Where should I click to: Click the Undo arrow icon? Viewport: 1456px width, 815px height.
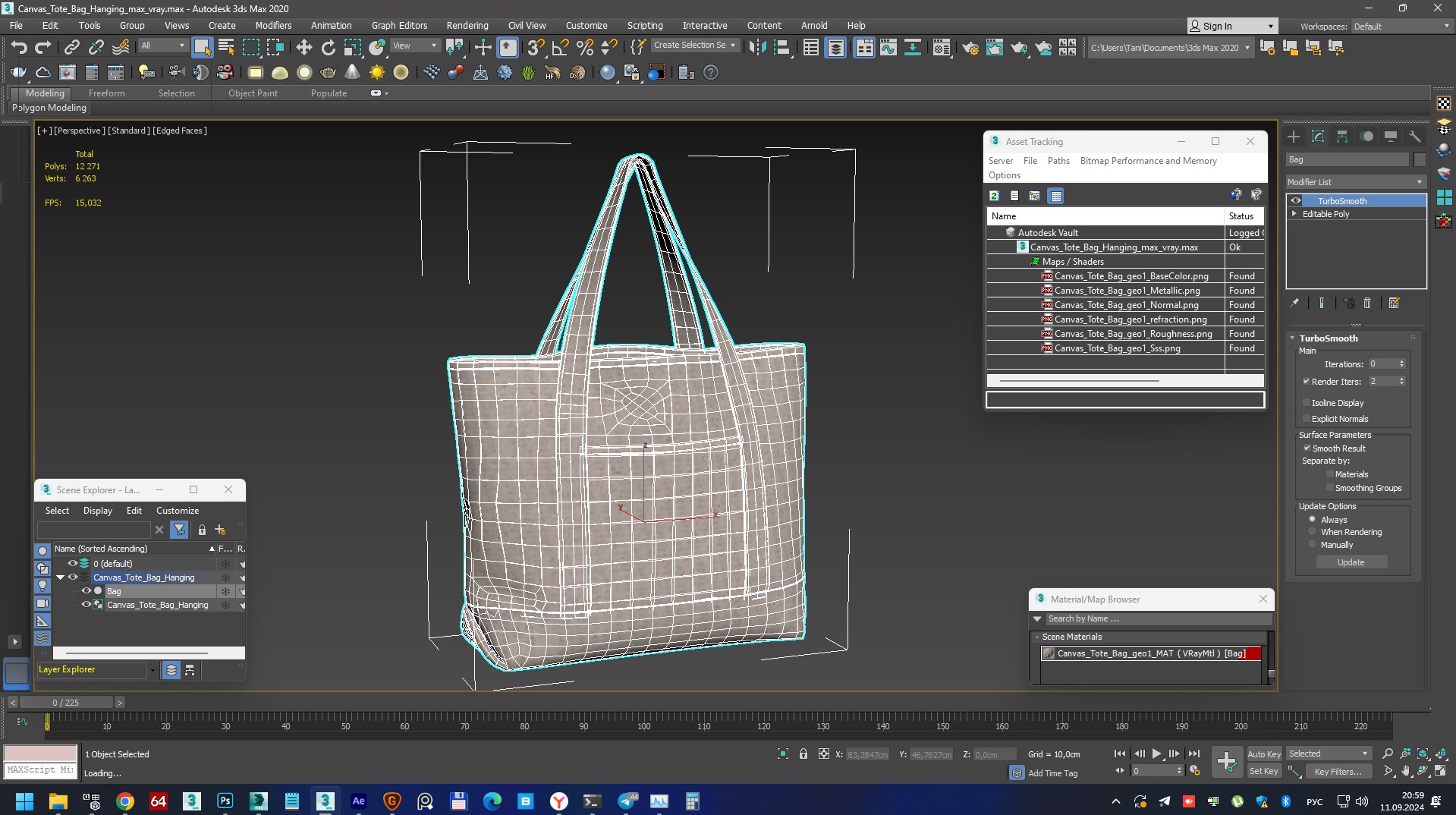point(18,48)
